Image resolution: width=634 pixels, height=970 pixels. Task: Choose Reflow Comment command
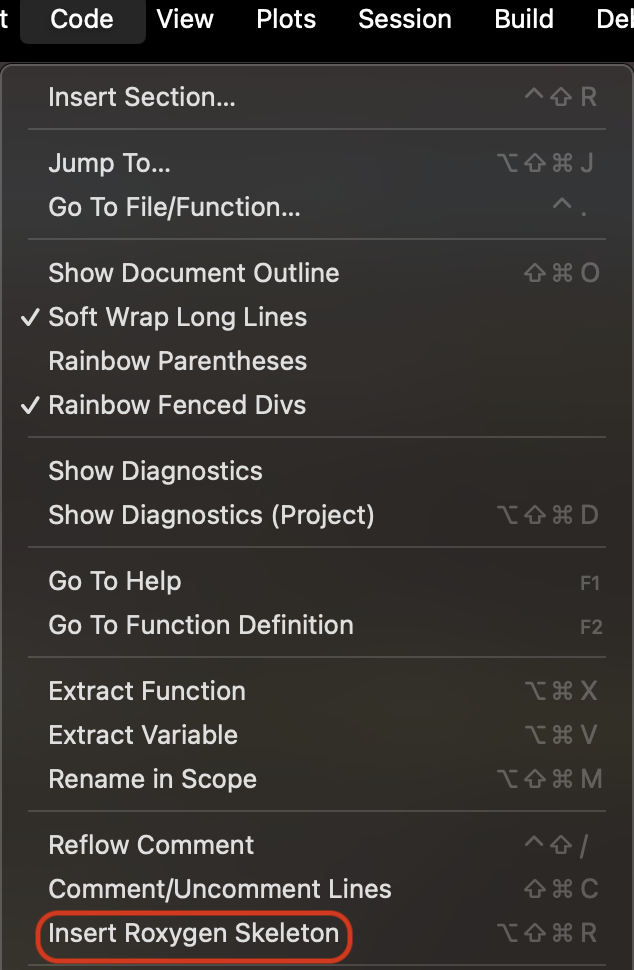pyautogui.click(x=317, y=845)
